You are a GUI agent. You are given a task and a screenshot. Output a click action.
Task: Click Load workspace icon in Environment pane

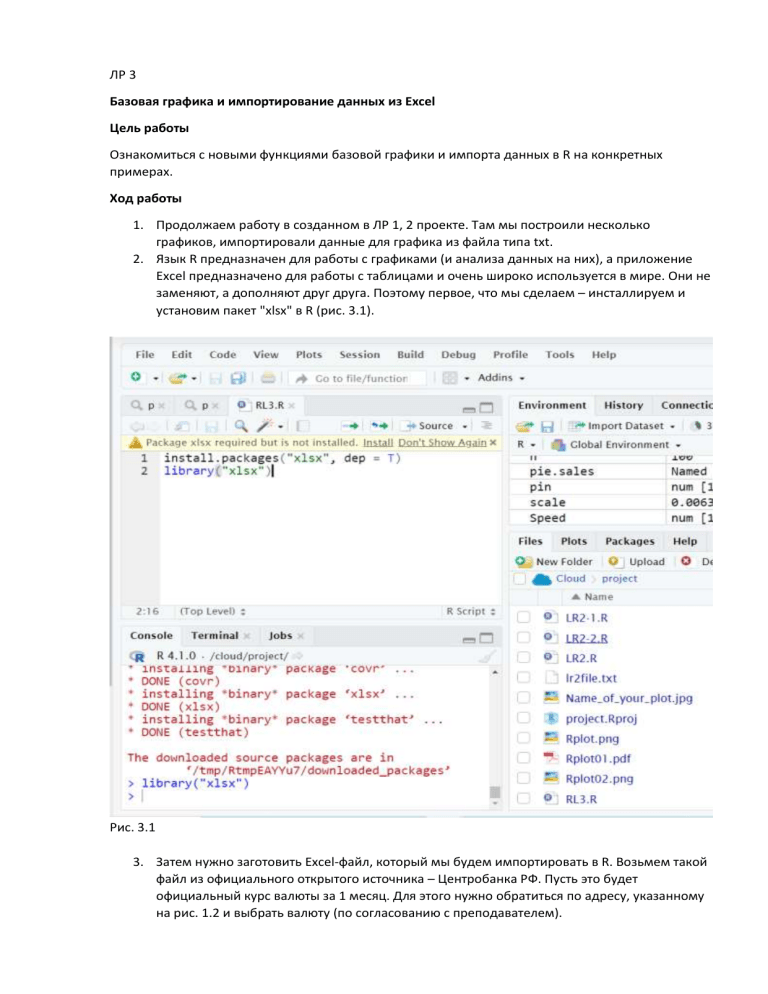click(524, 426)
